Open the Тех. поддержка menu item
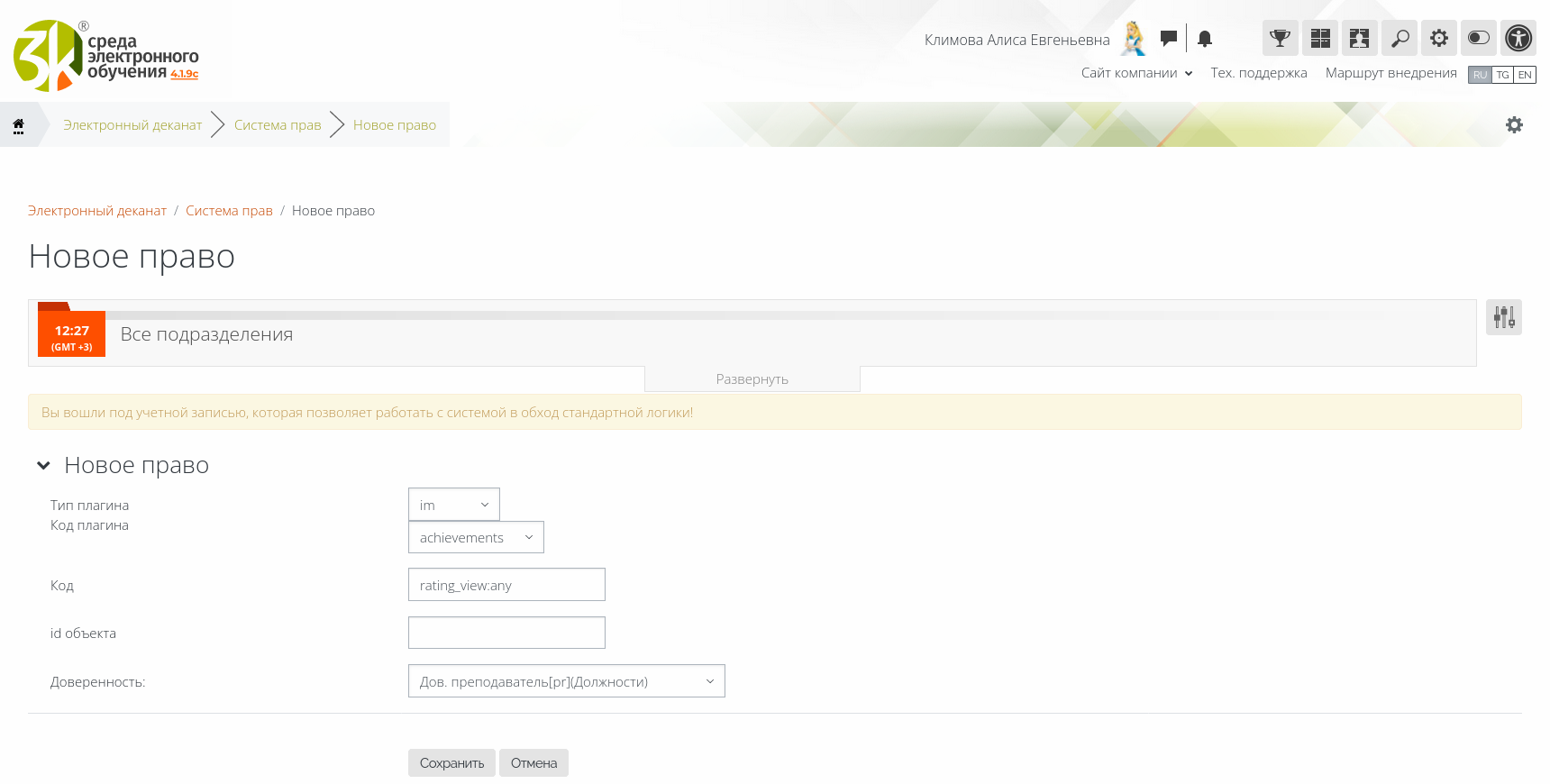Image resolution: width=1550 pixels, height=784 pixels. (1258, 73)
